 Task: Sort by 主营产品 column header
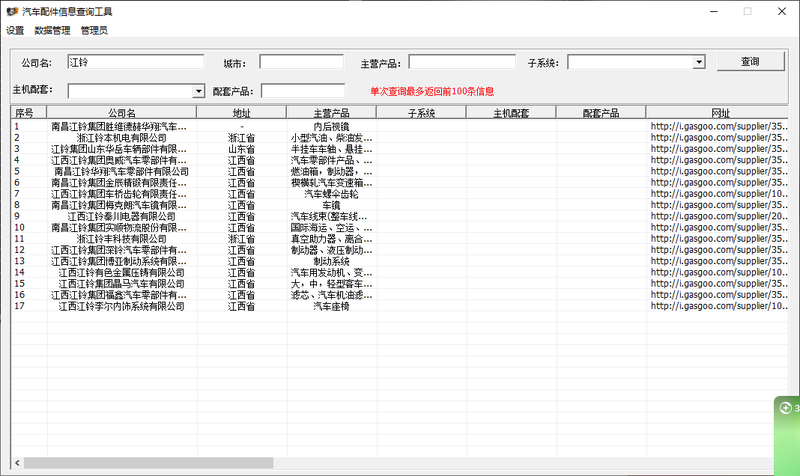coord(331,113)
